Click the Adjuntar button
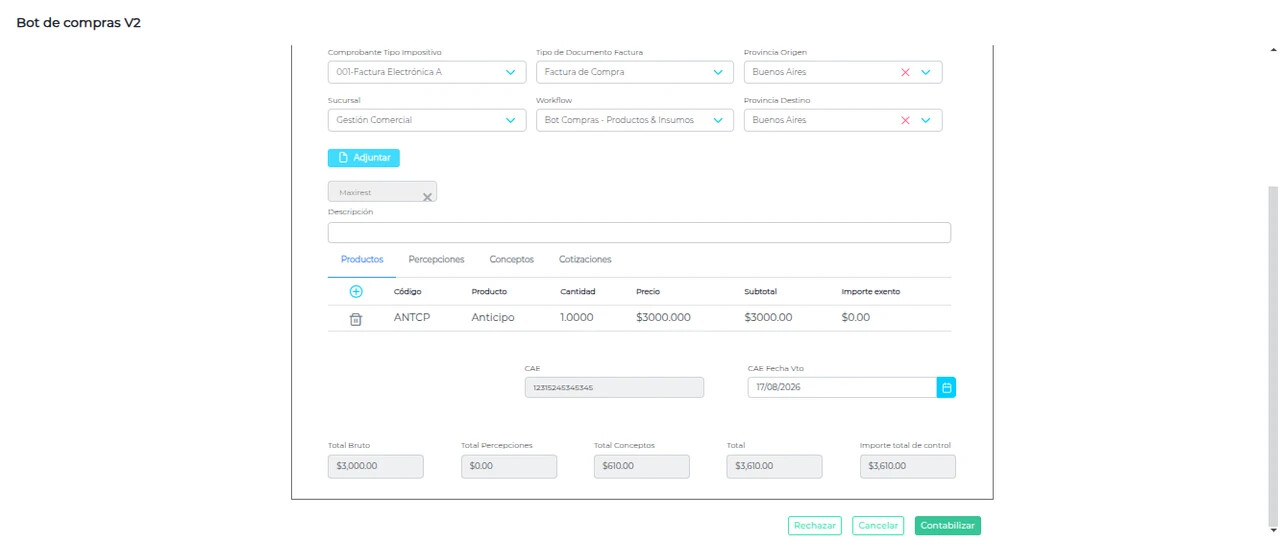 (364, 157)
